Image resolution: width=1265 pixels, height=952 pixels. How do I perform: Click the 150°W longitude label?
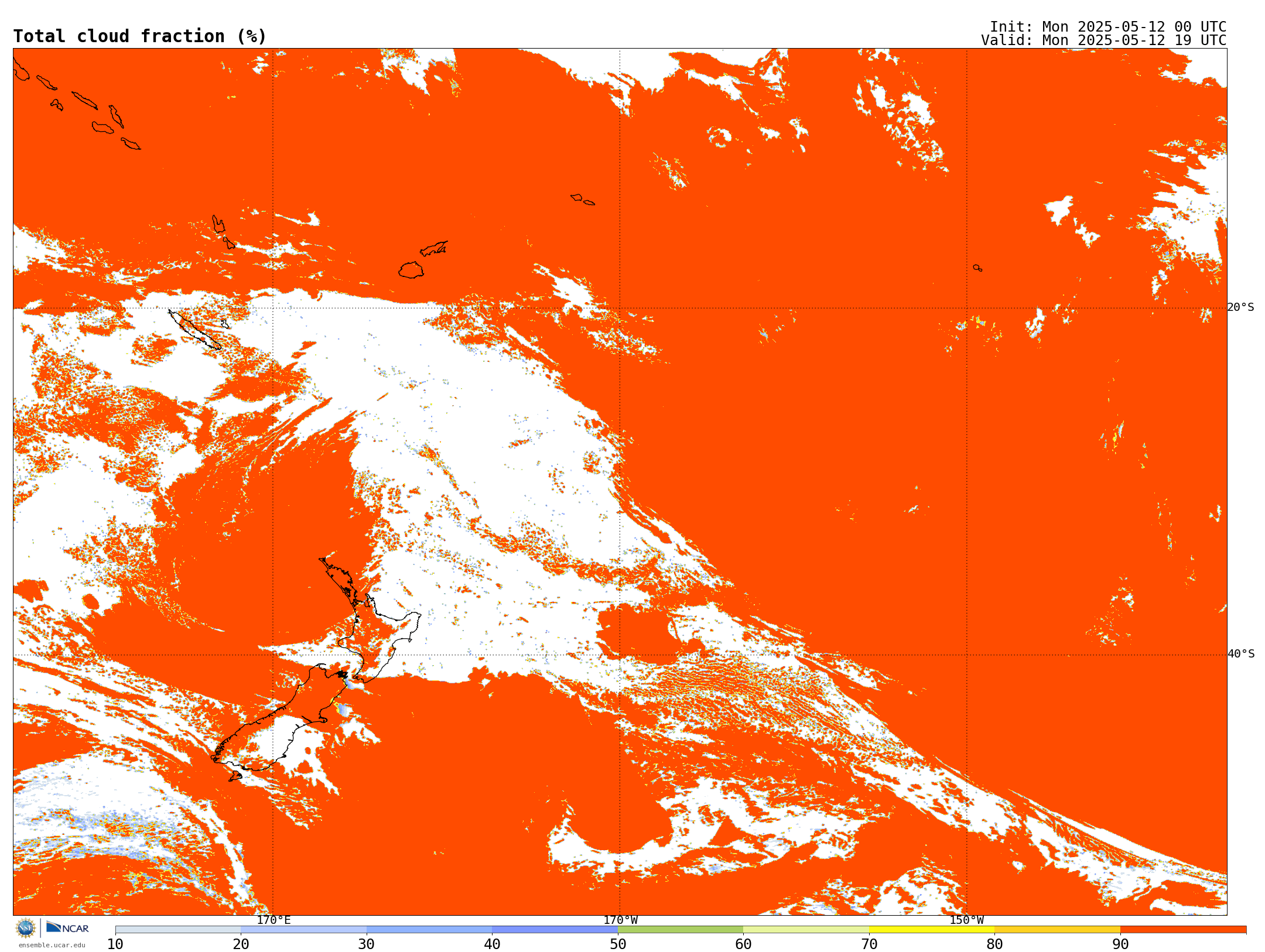(x=967, y=920)
